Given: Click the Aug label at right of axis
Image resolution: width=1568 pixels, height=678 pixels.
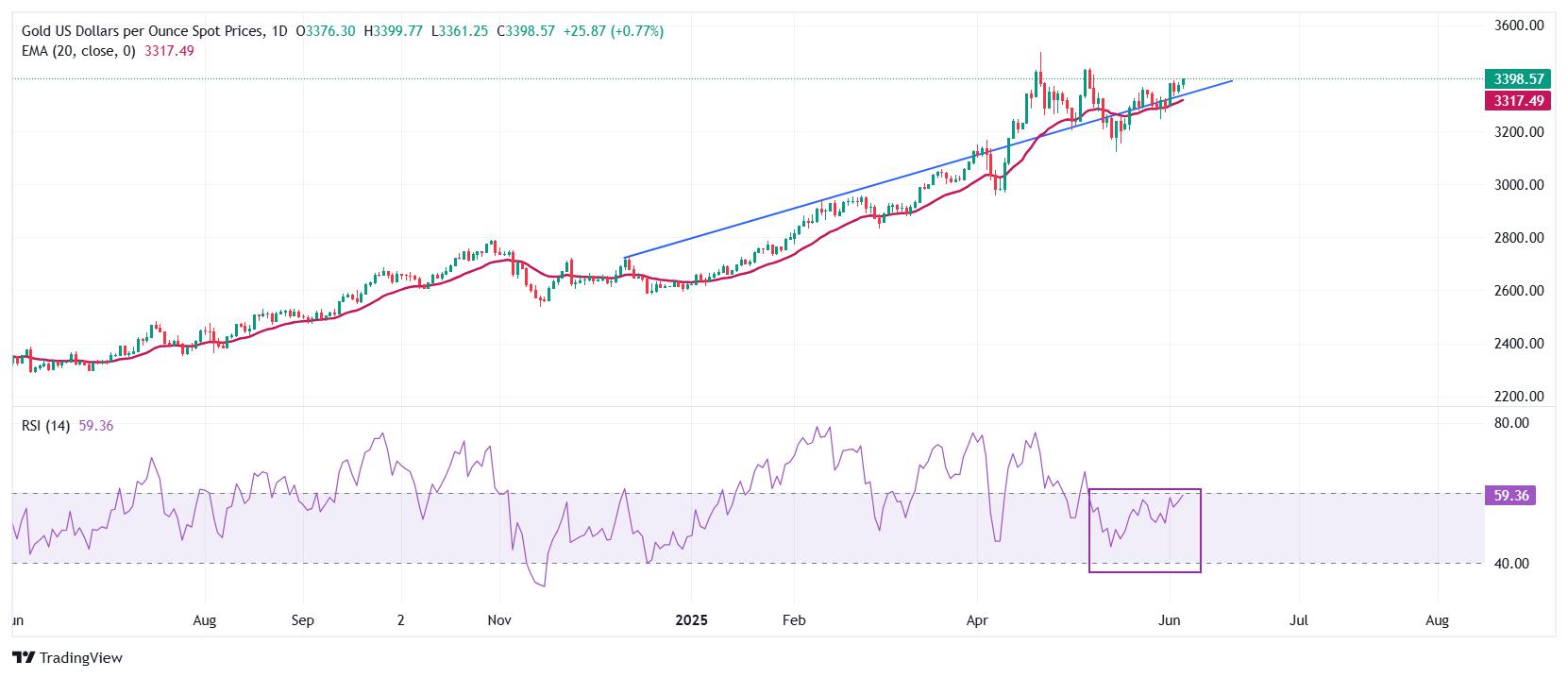Looking at the screenshot, I should click(1437, 620).
